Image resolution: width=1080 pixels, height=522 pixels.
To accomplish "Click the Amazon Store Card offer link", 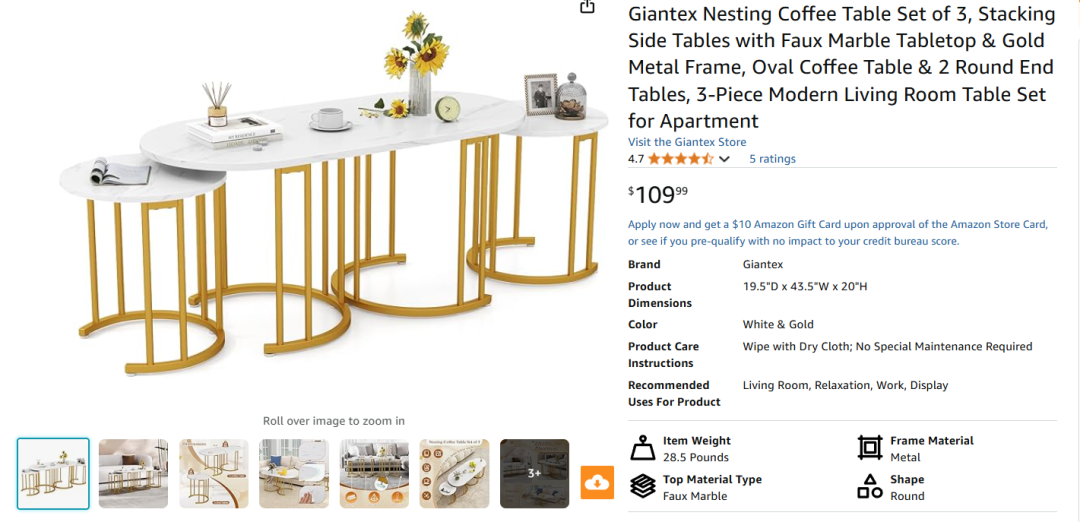I will (838, 232).
